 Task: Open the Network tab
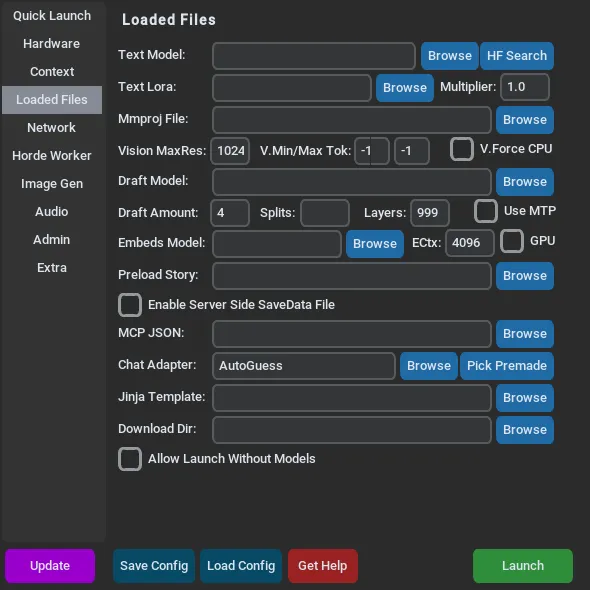click(52, 128)
